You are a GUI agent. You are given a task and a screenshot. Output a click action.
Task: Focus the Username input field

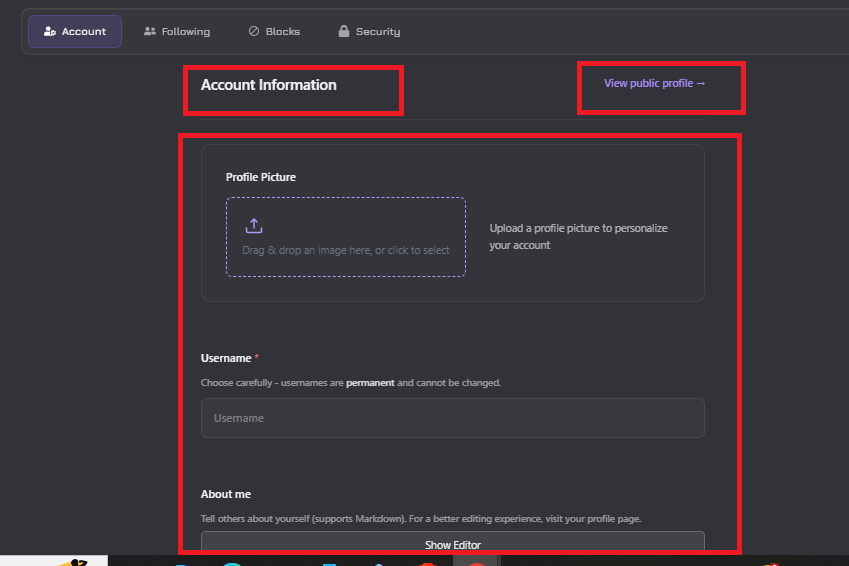(x=452, y=418)
